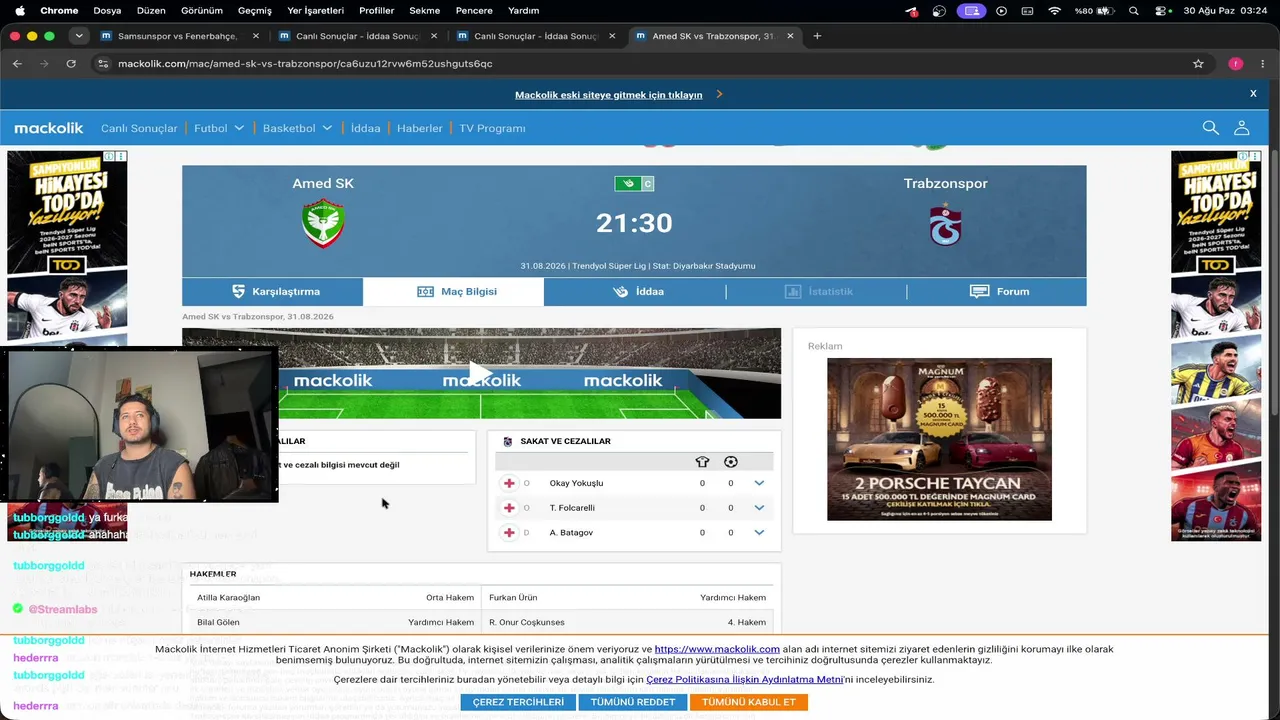1280x720 pixels.
Task: Open the Wi-Fi status menu
Action: (x=1054, y=11)
